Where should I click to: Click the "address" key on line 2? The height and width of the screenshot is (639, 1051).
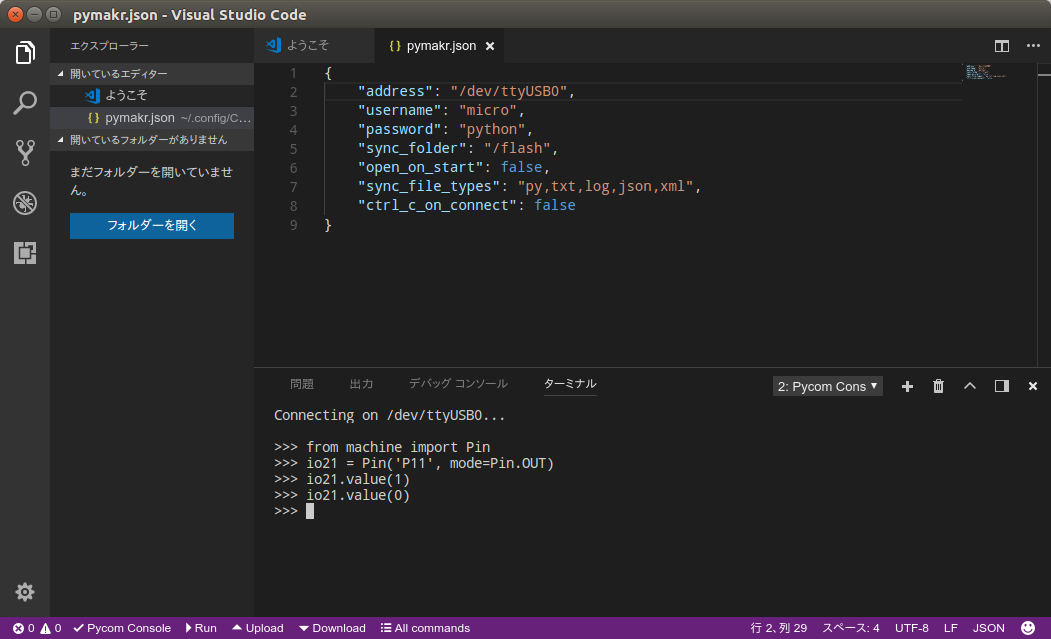[395, 91]
